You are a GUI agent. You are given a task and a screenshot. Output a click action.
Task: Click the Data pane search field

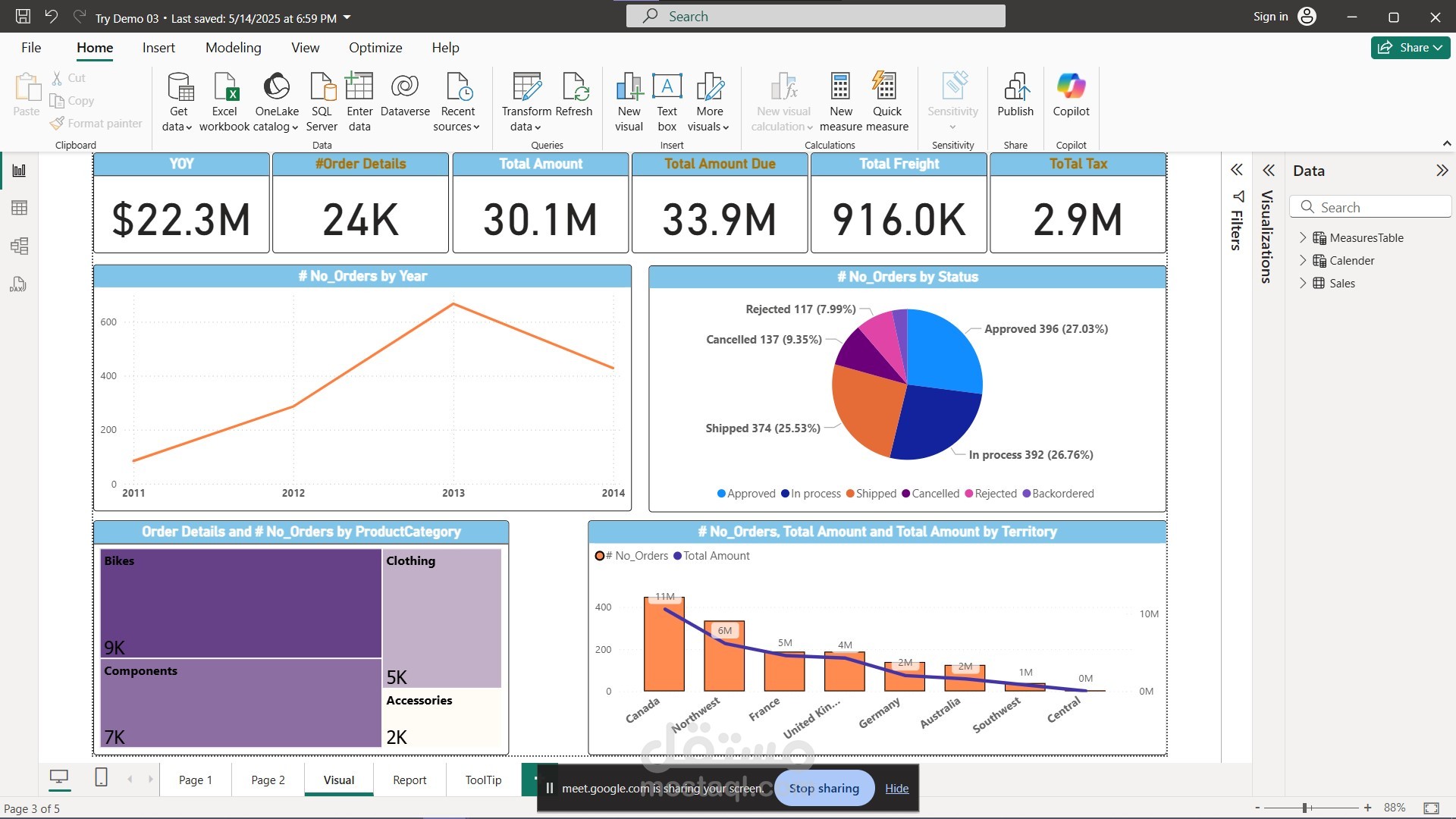[1370, 207]
